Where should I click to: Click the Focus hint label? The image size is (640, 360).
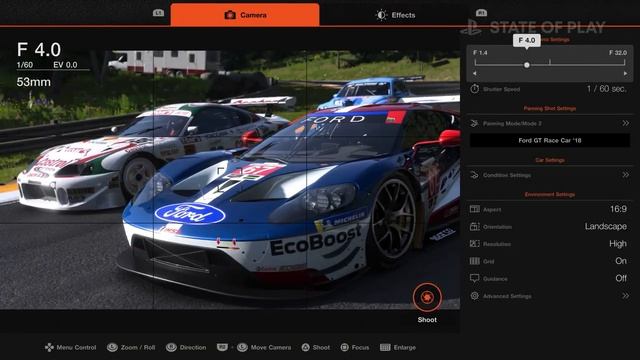tap(360, 347)
